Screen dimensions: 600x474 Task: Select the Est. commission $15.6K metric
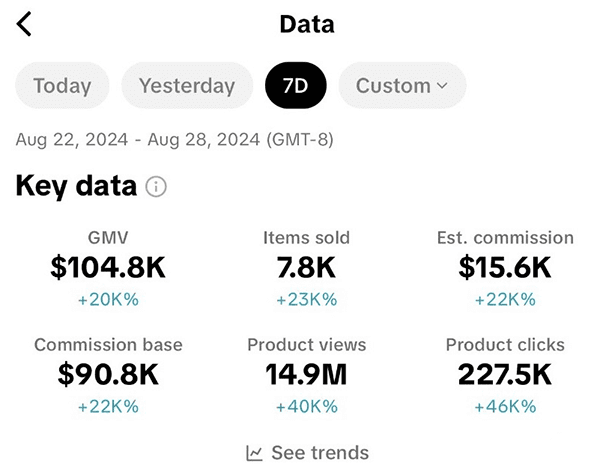pos(505,268)
